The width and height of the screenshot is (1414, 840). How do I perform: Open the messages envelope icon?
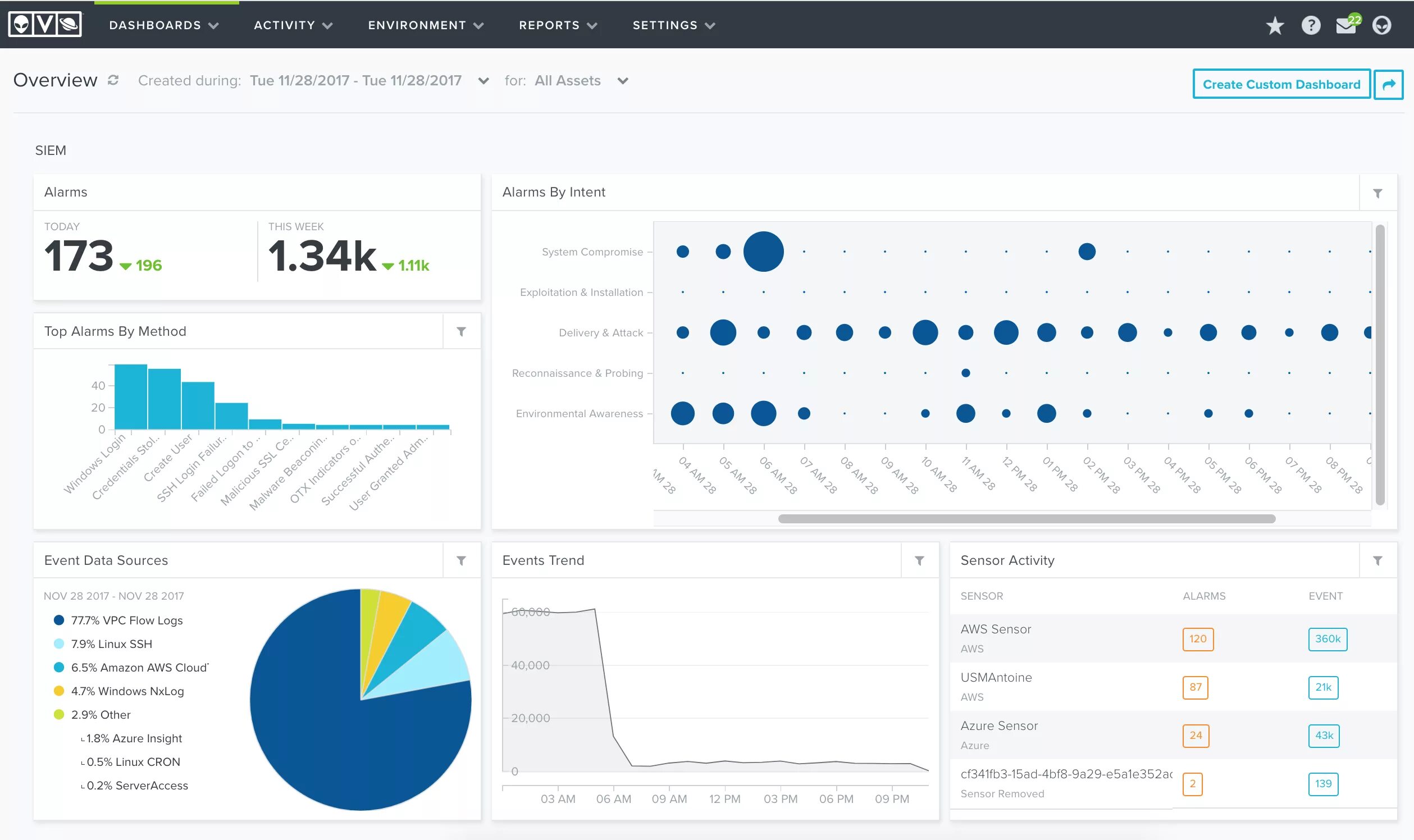pos(1345,26)
